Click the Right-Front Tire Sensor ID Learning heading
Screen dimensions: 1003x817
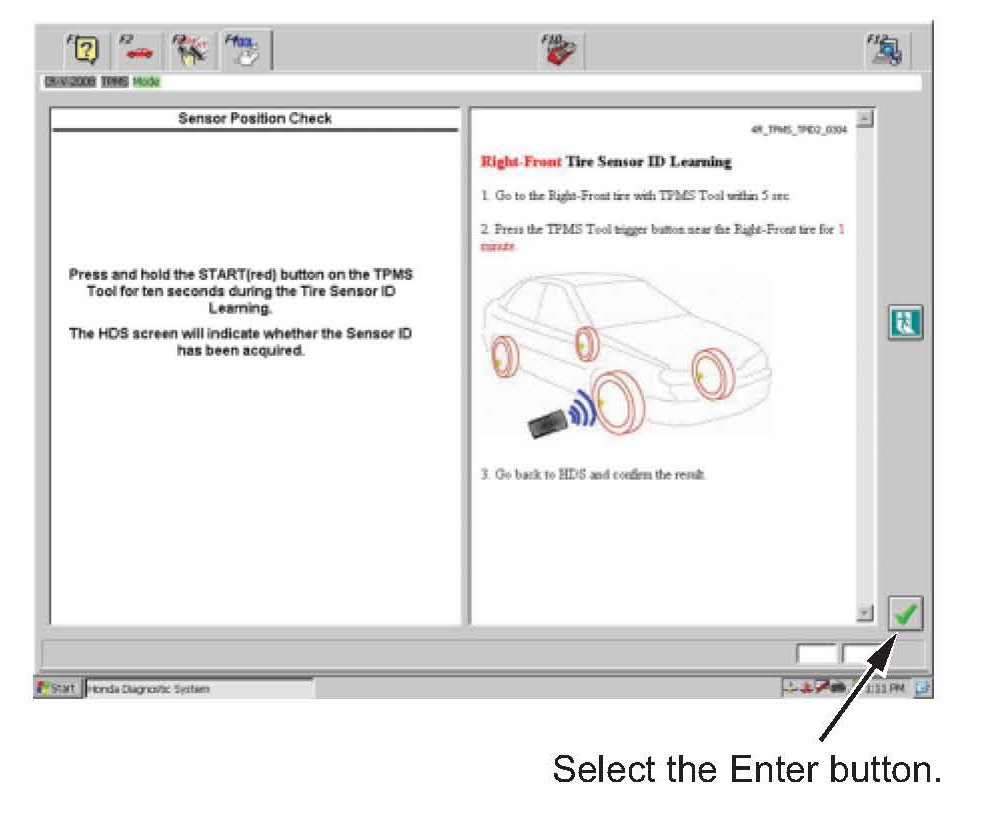606,162
